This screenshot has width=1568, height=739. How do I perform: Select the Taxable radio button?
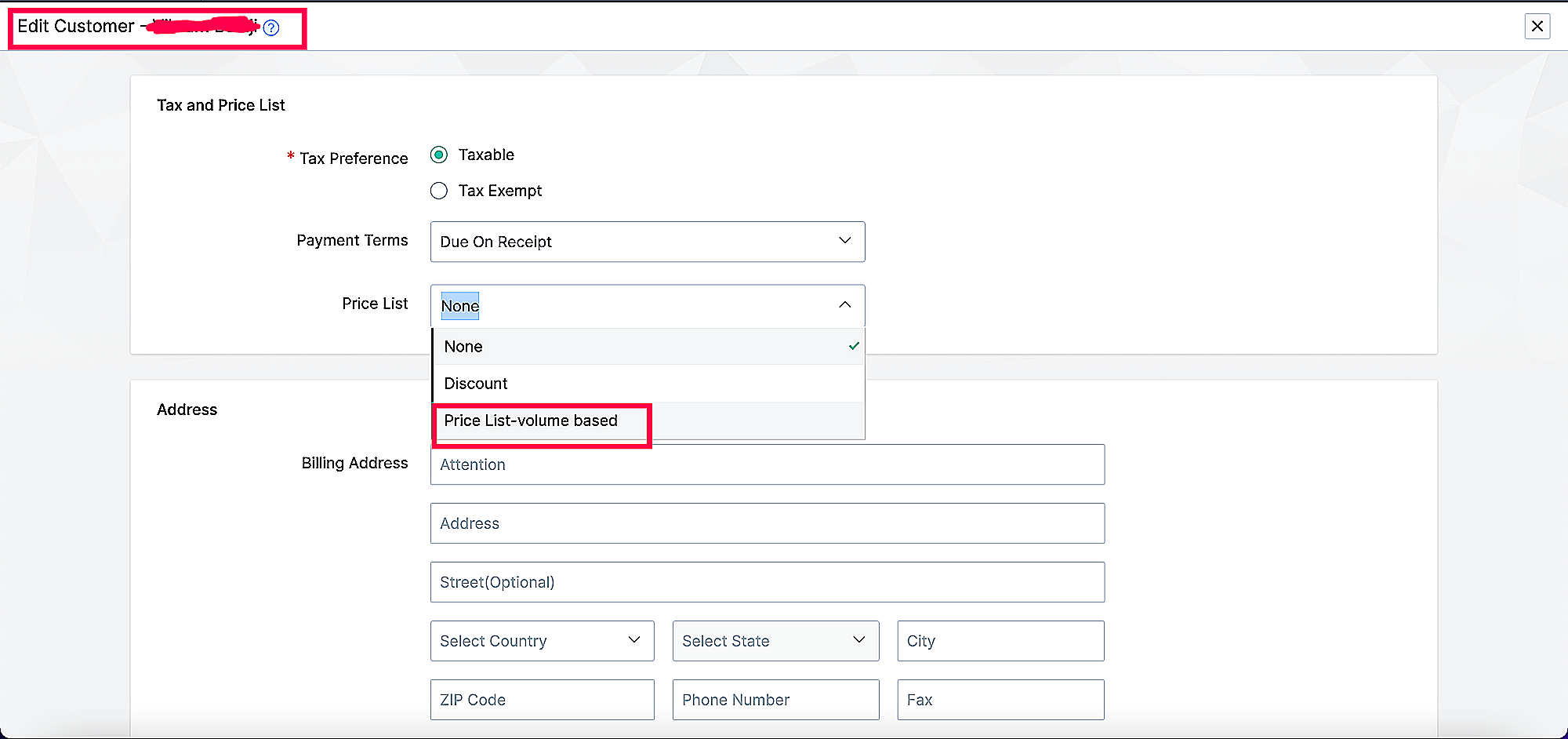tap(439, 155)
